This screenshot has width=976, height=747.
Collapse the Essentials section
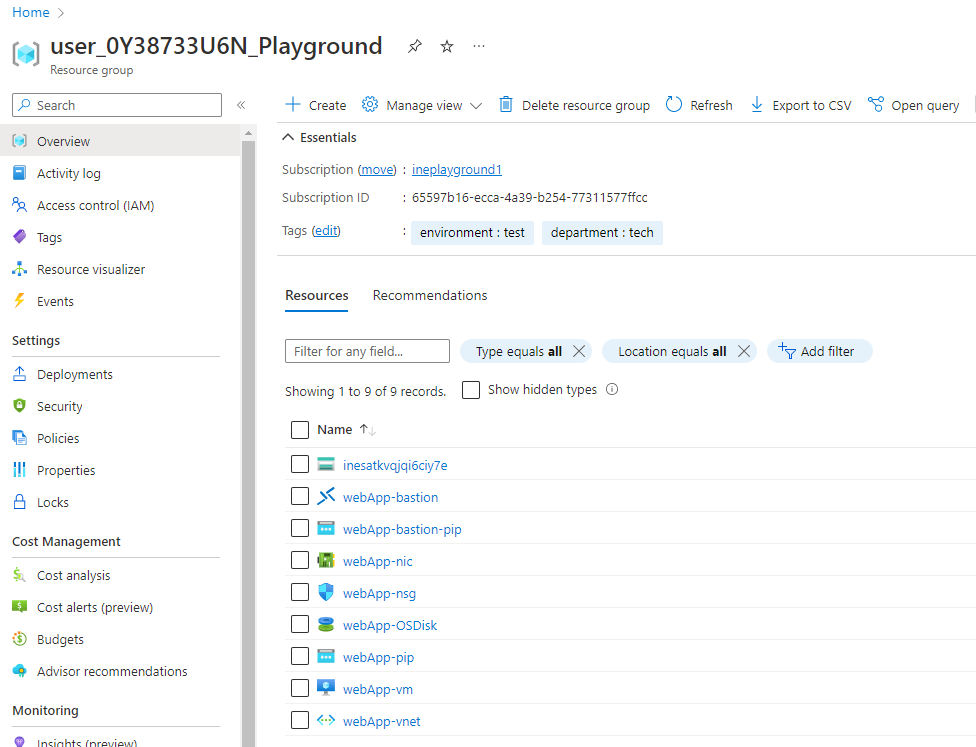pyautogui.click(x=288, y=138)
